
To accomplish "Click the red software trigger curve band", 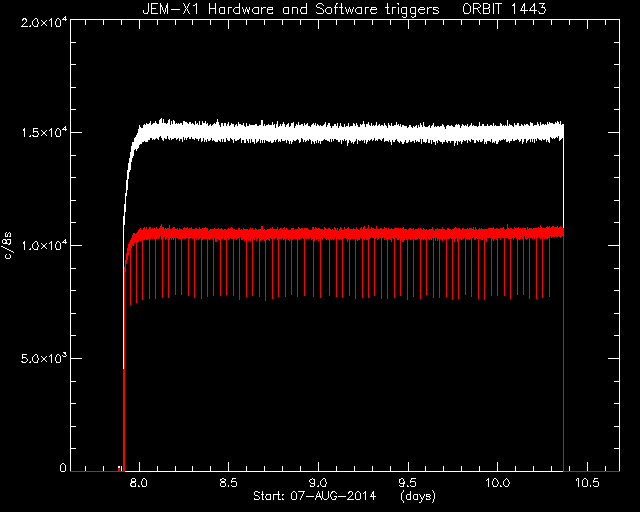I will click(351, 234).
